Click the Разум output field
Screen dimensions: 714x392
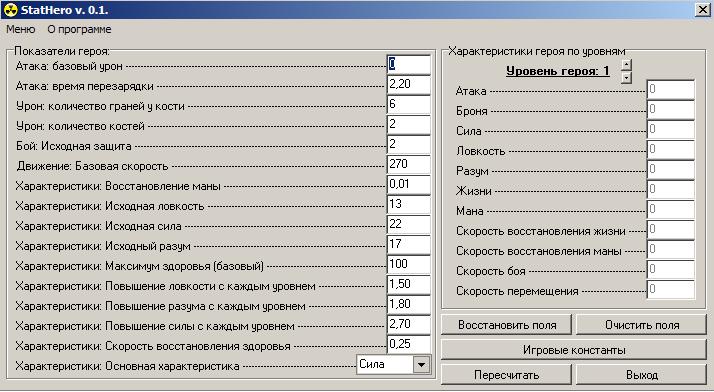tap(671, 170)
